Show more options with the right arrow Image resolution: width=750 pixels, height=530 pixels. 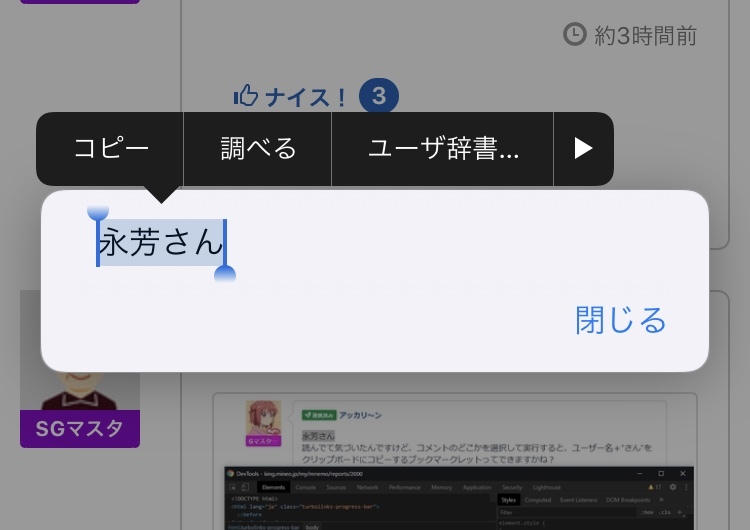[583, 149]
